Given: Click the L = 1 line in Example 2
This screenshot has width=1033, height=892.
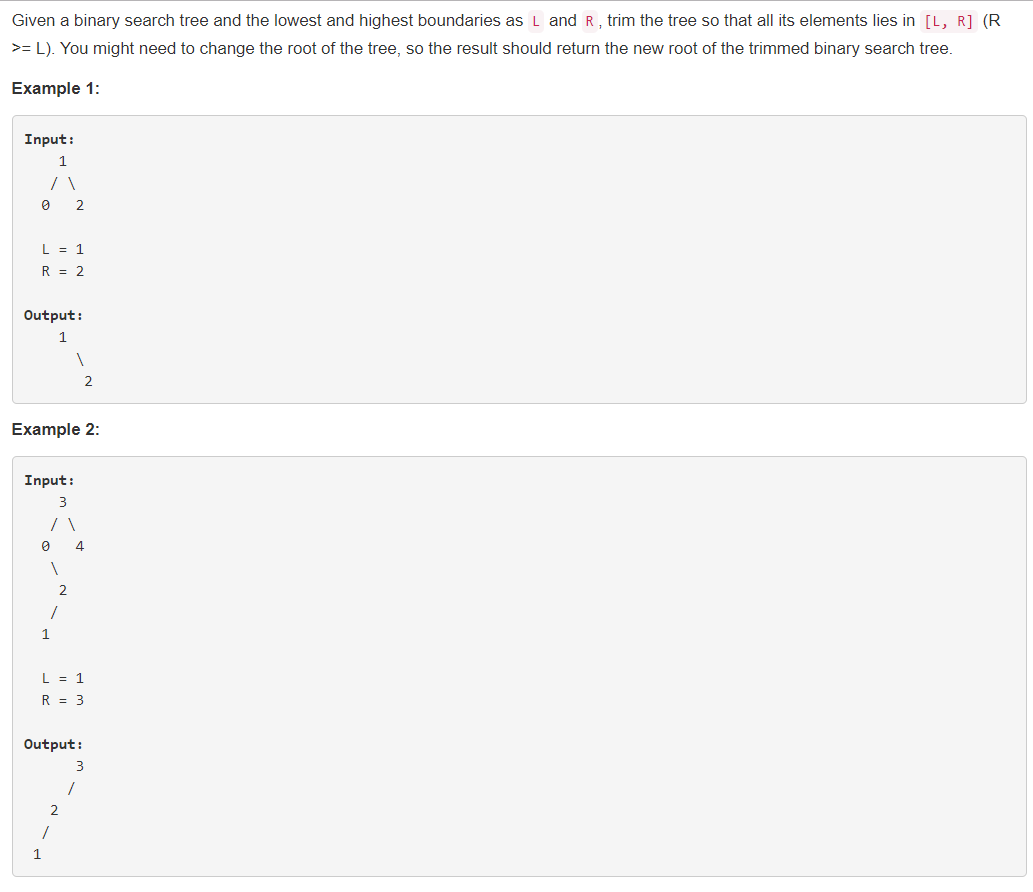Looking at the screenshot, I should pos(63,678).
